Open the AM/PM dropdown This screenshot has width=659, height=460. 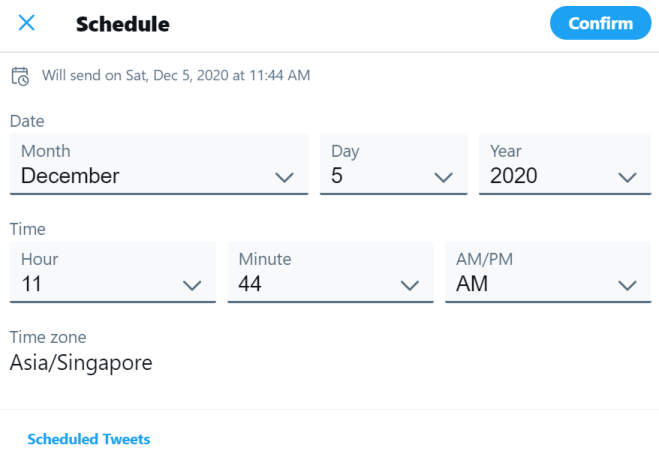548,272
